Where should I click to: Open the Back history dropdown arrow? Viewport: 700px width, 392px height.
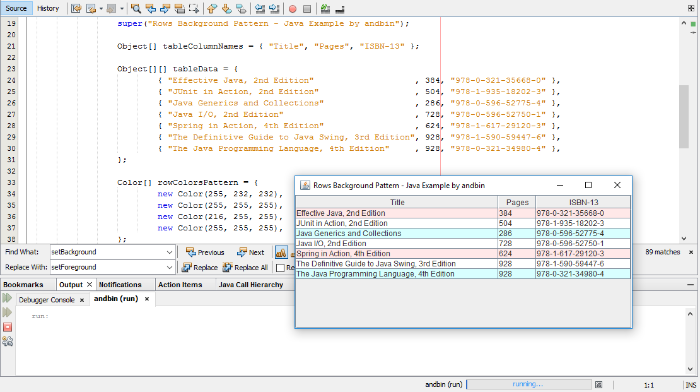[101, 8]
